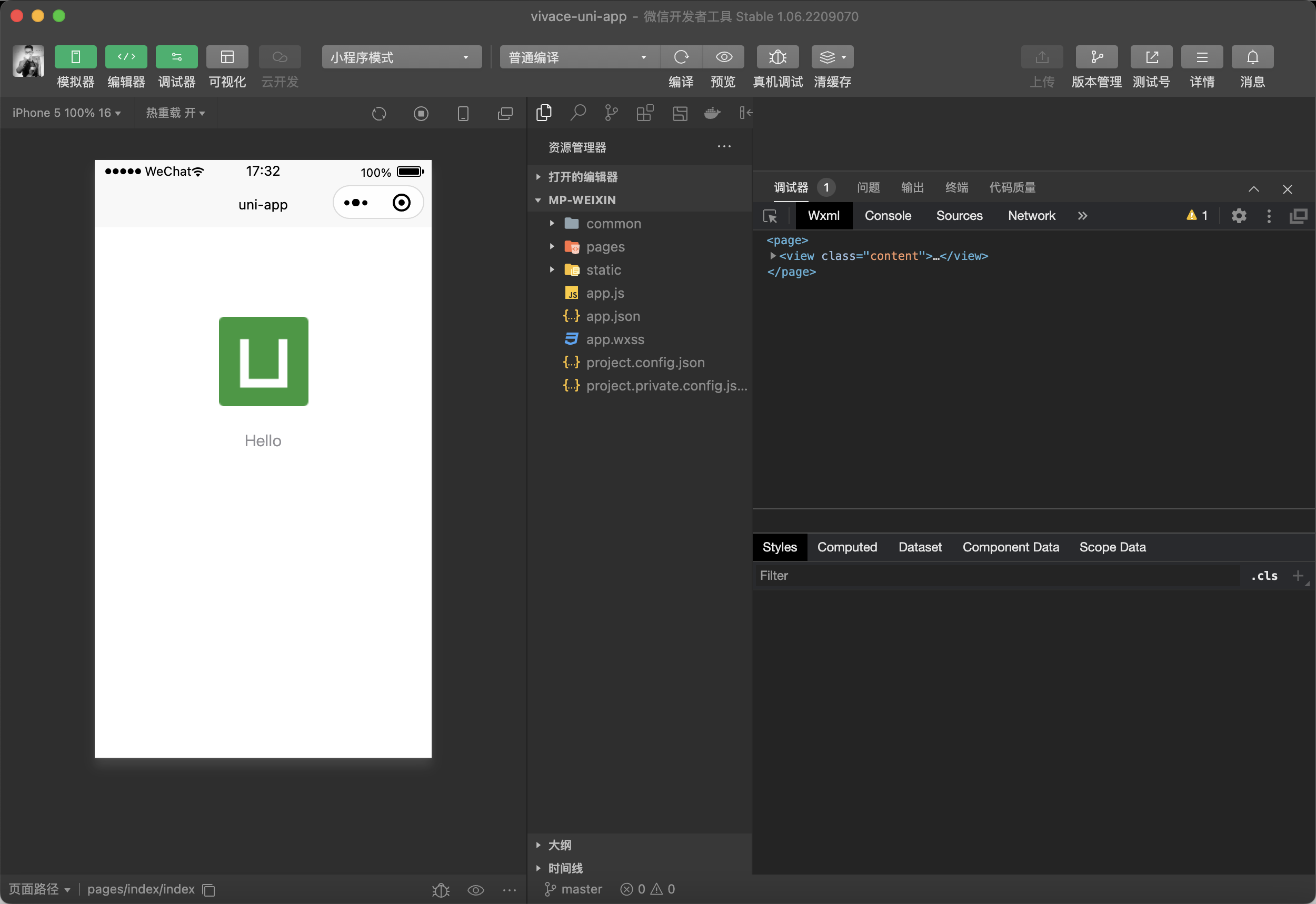Start 真机调试 real device debugging
The image size is (1316, 904).
(x=778, y=57)
